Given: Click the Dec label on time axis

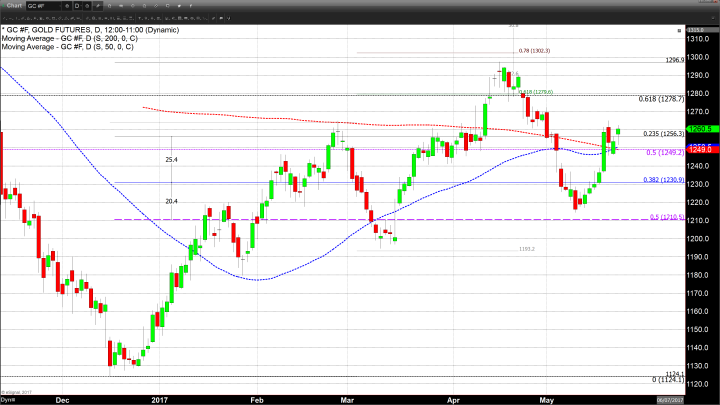Looking at the screenshot, I should pos(62,400).
